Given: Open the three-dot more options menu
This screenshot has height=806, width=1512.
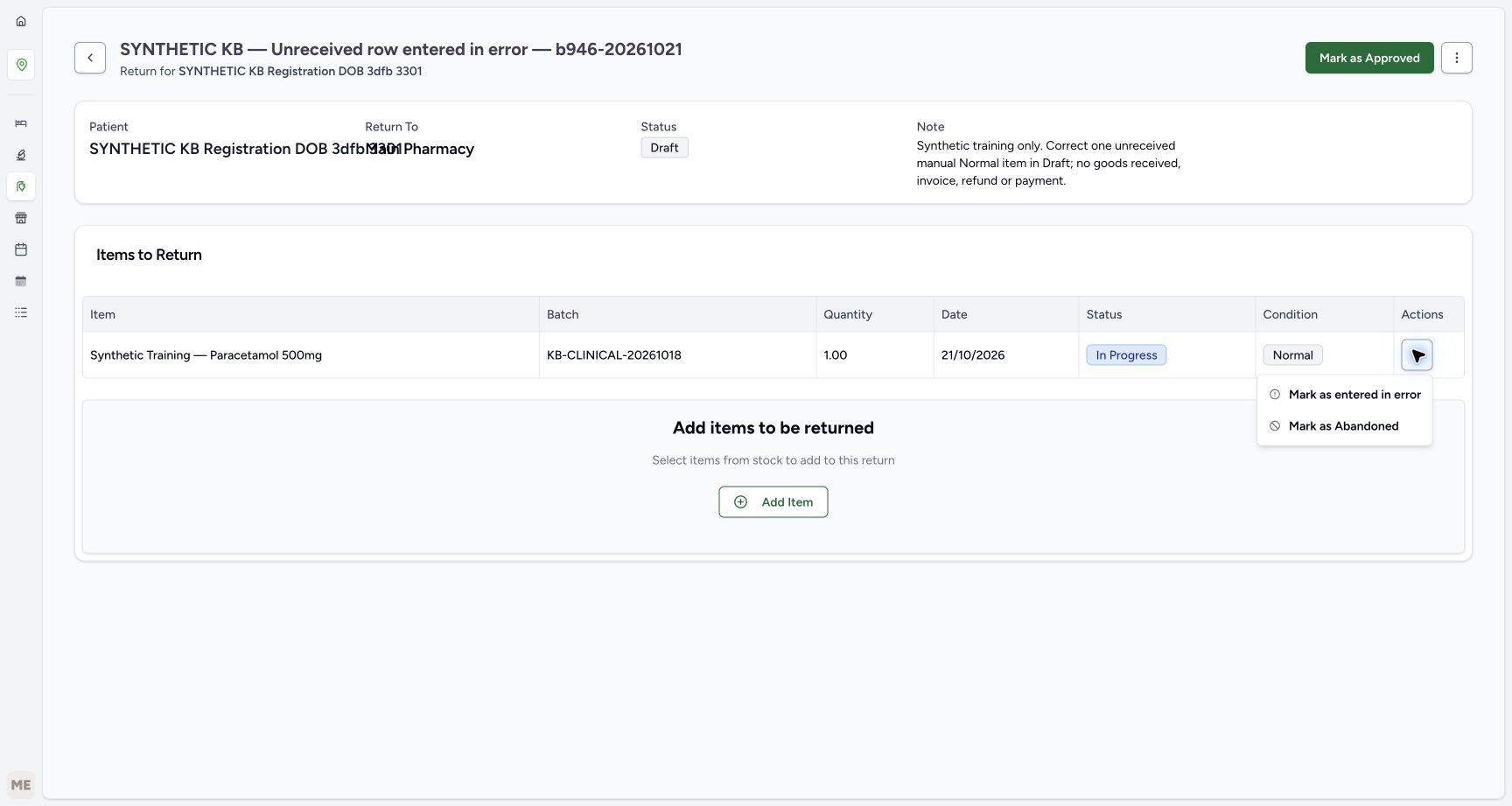Looking at the screenshot, I should [1457, 58].
